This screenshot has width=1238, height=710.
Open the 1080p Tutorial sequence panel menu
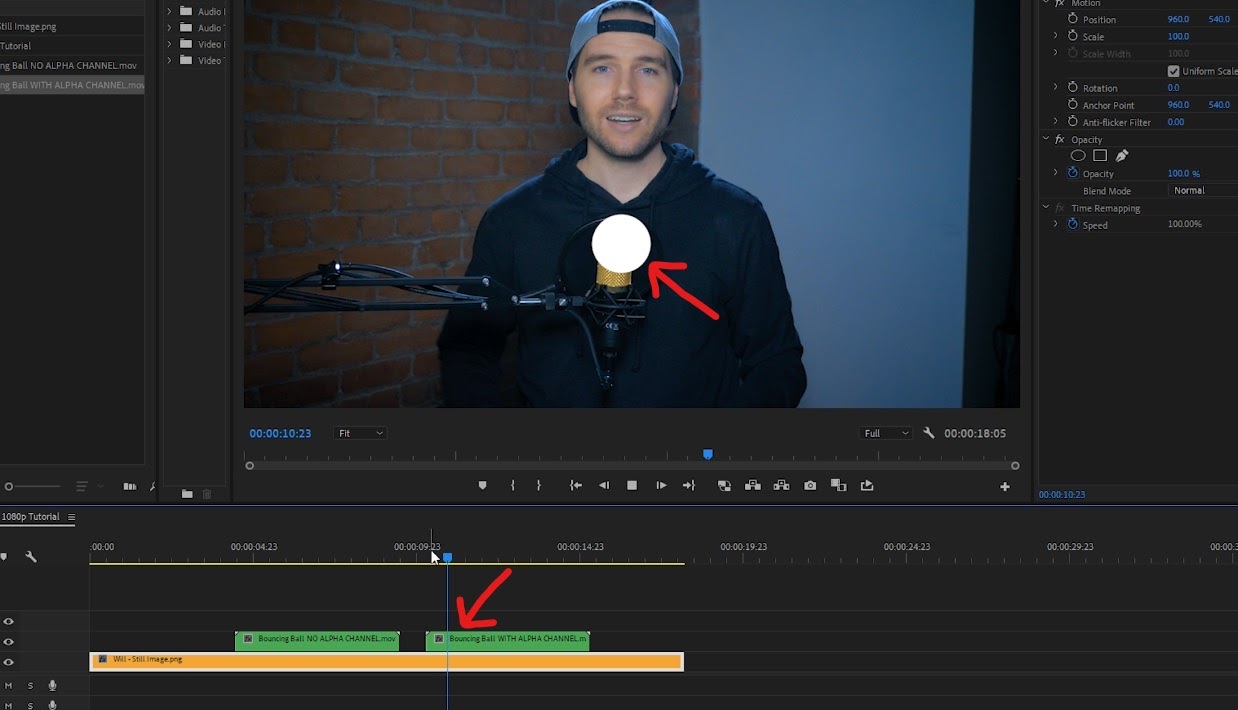[x=71, y=517]
